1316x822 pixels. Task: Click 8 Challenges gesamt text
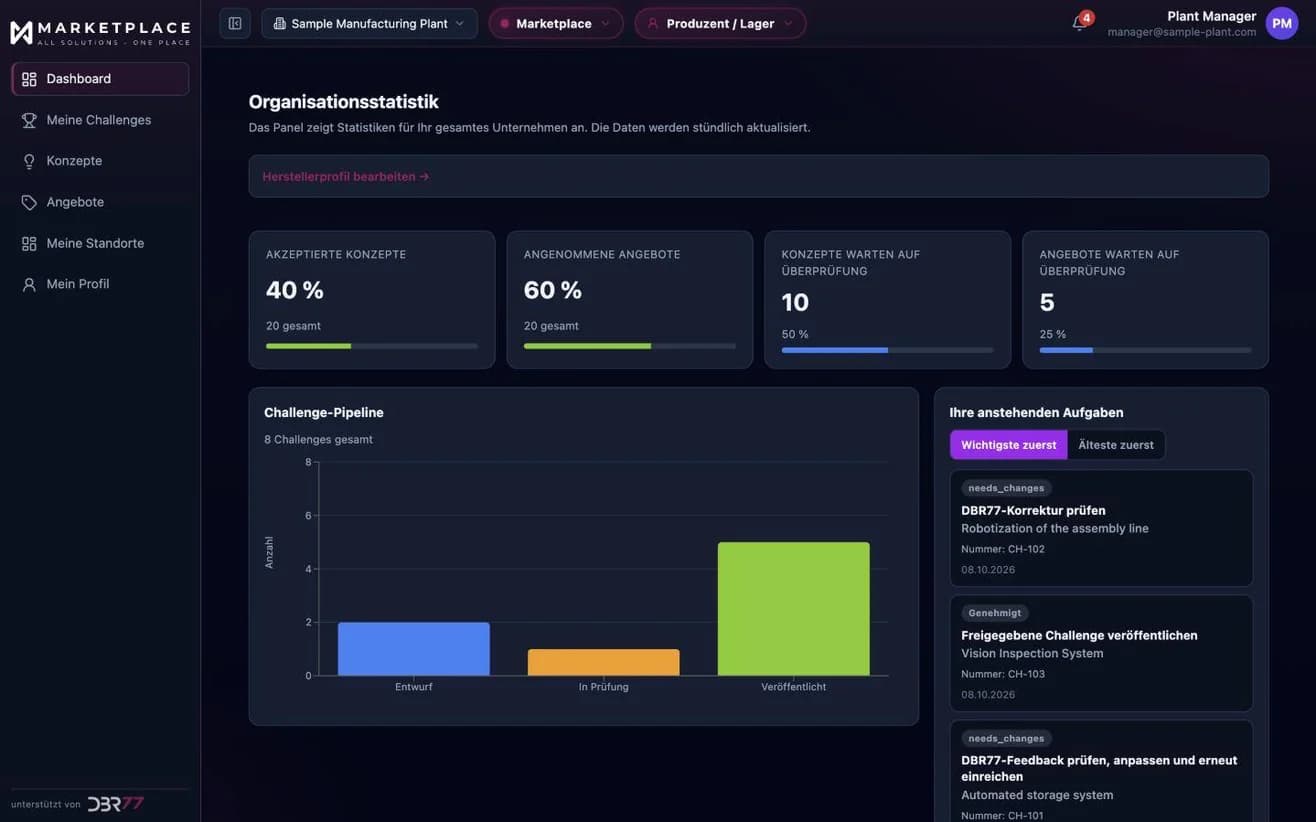[x=318, y=439]
